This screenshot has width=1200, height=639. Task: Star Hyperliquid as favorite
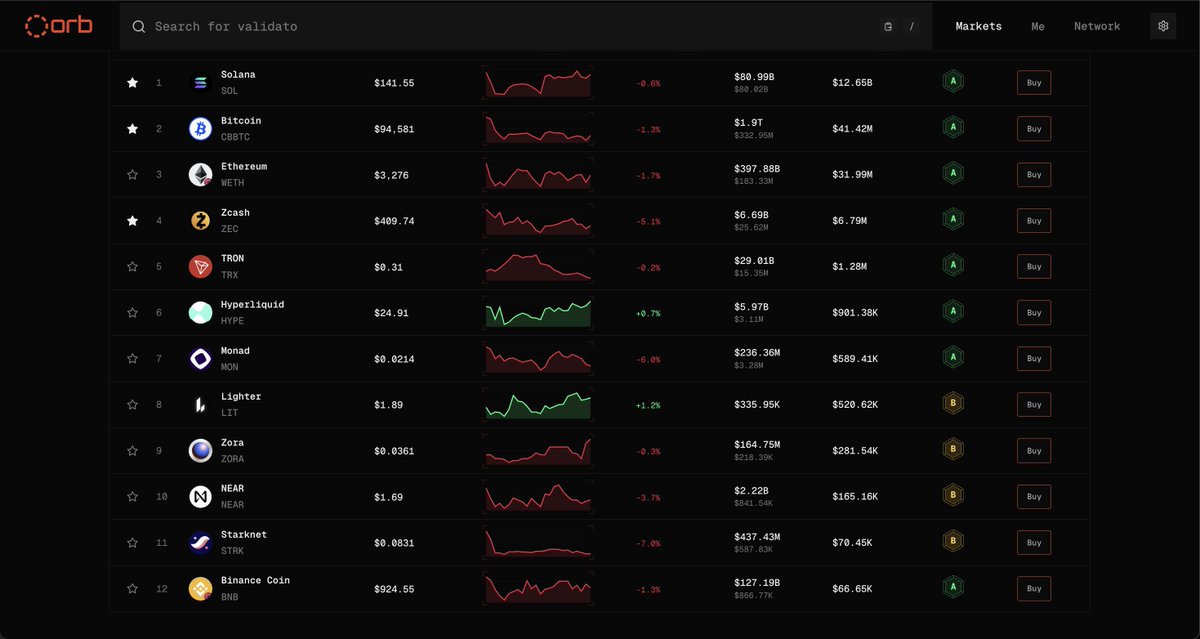click(132, 313)
